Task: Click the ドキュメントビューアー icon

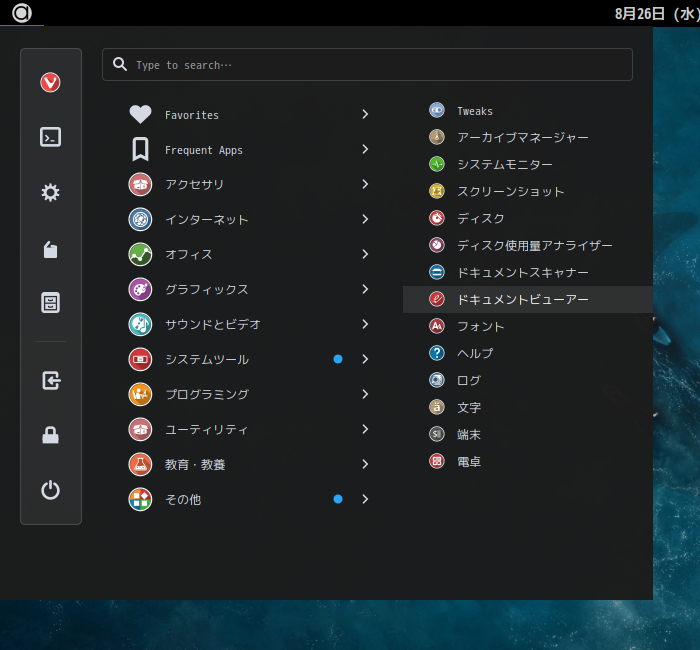Action: click(x=437, y=299)
